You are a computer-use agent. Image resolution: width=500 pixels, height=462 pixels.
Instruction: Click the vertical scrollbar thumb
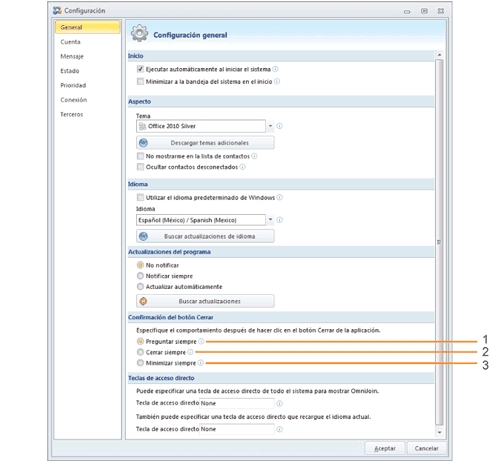coord(439,242)
